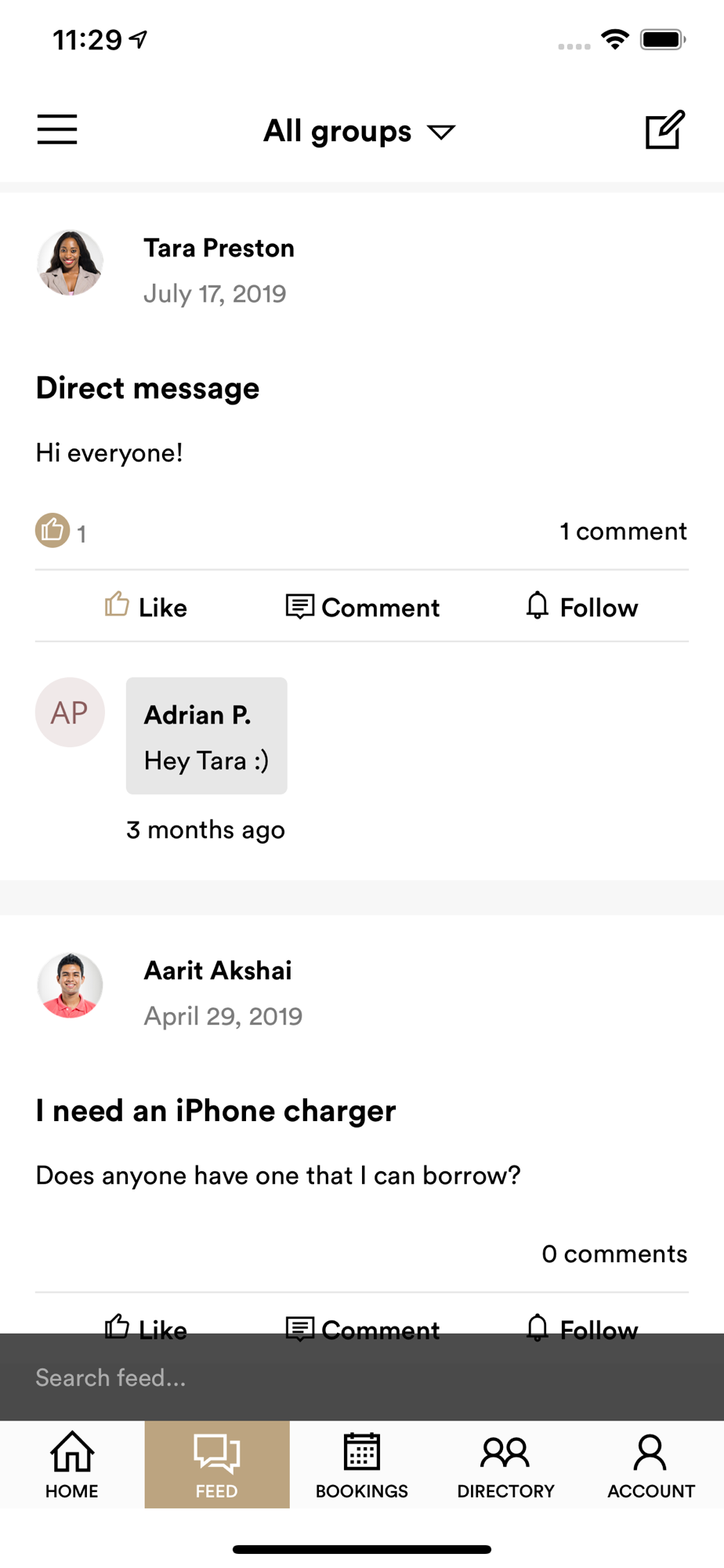This screenshot has height=1568, width=724.
Task: Tap the Search feed field
Action: coord(362,1377)
